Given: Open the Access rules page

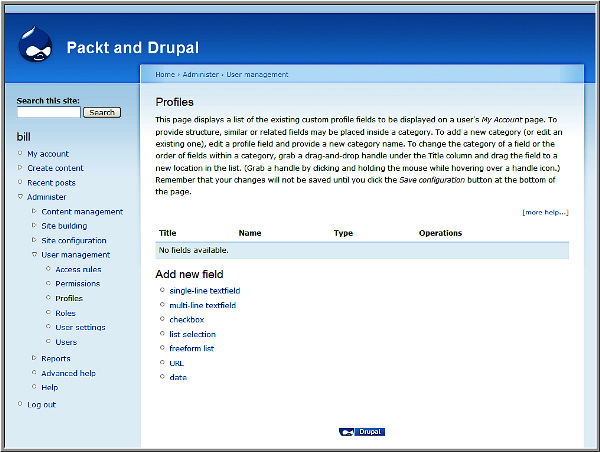Looking at the screenshot, I should pos(78,269).
